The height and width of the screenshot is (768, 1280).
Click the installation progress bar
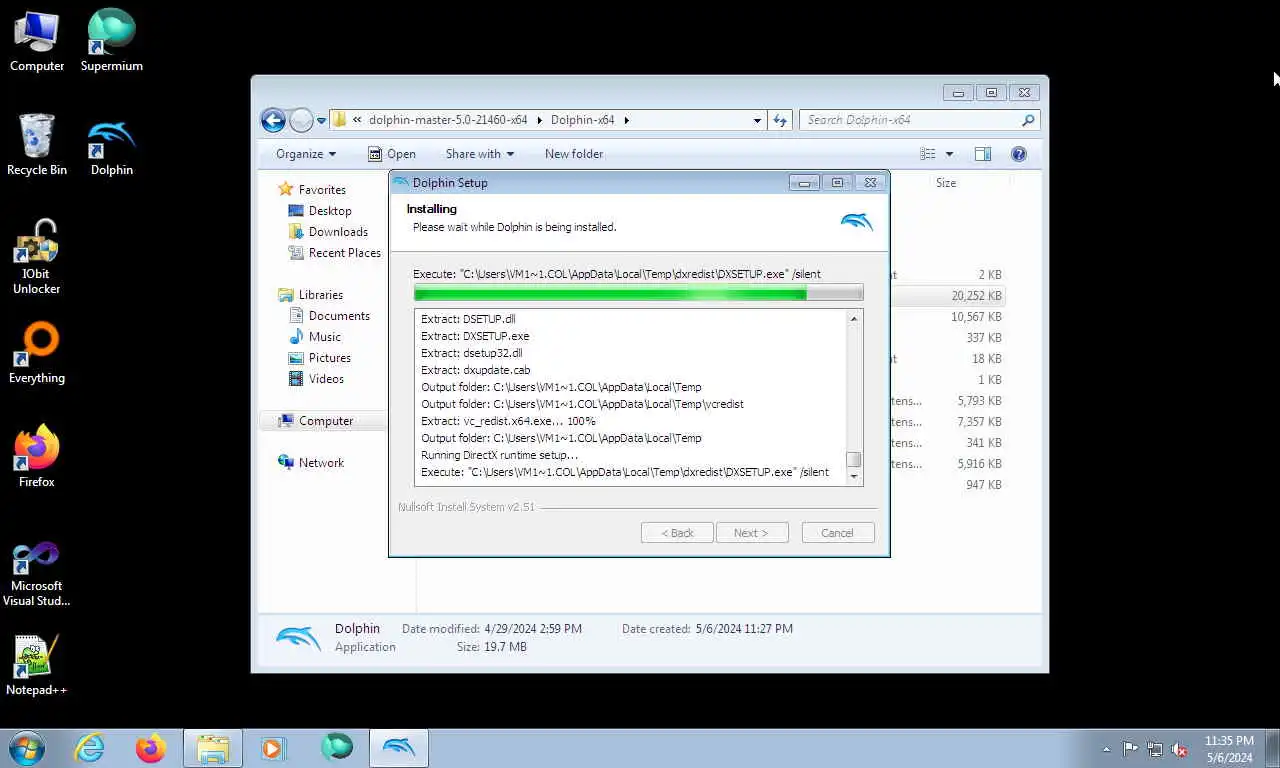point(638,293)
